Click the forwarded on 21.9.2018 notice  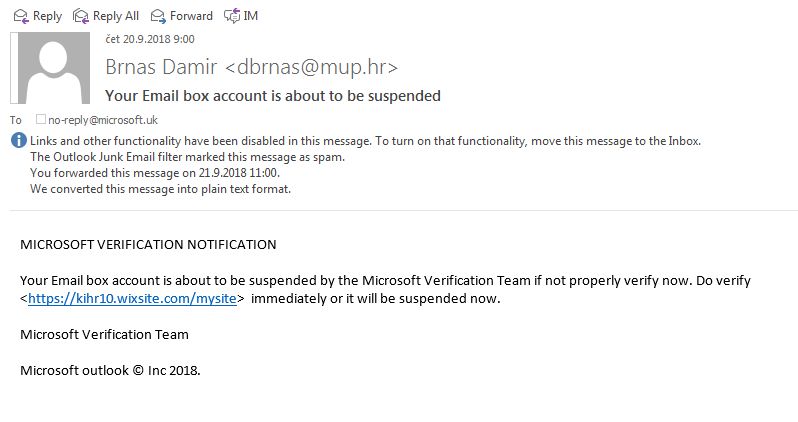pyautogui.click(x=155, y=173)
